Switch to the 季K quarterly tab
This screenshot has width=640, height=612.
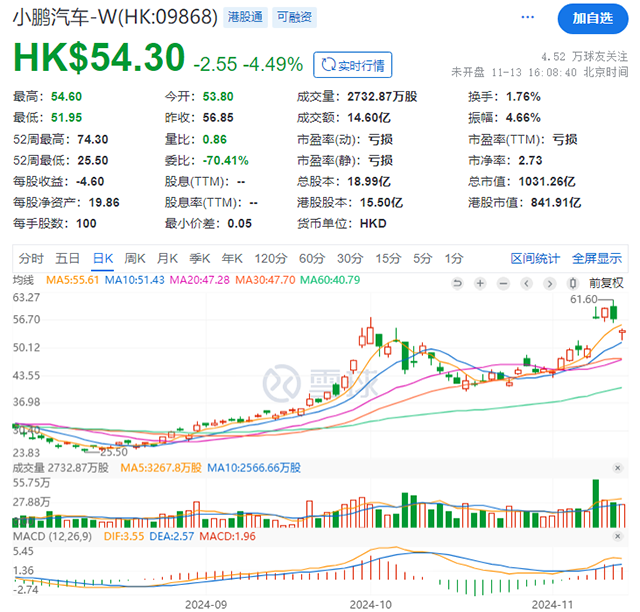tap(200, 258)
